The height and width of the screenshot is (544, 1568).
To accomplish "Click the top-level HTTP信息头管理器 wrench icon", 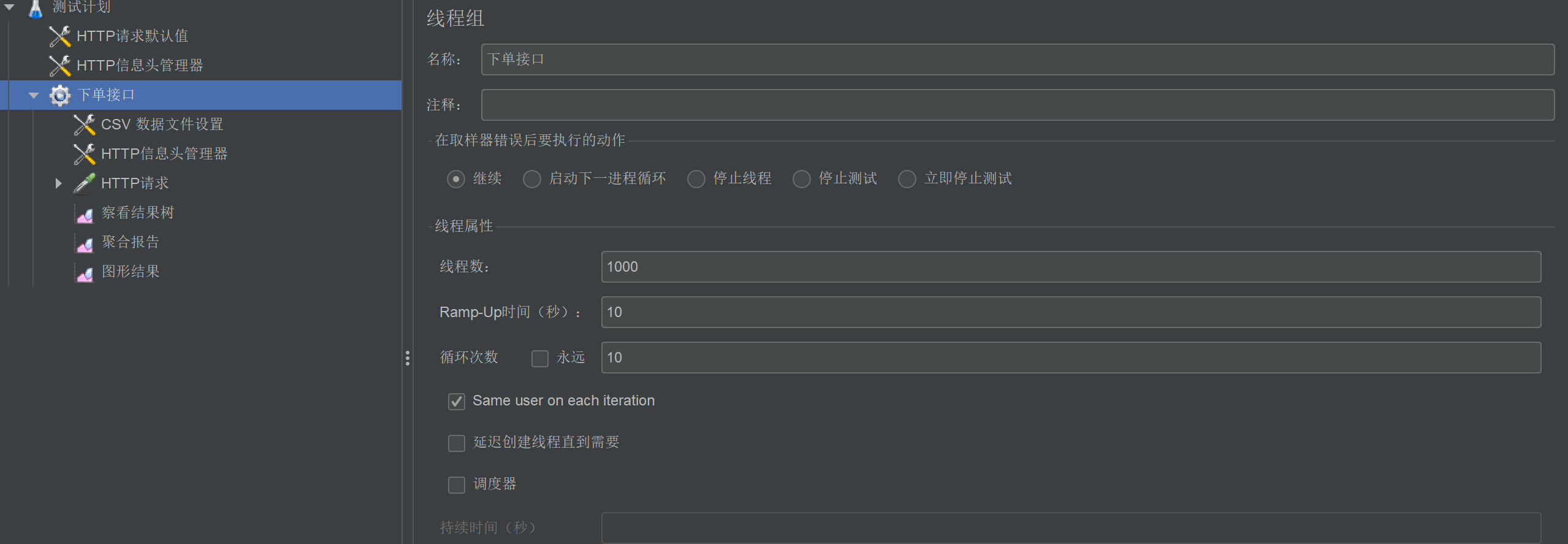I will pyautogui.click(x=60, y=66).
